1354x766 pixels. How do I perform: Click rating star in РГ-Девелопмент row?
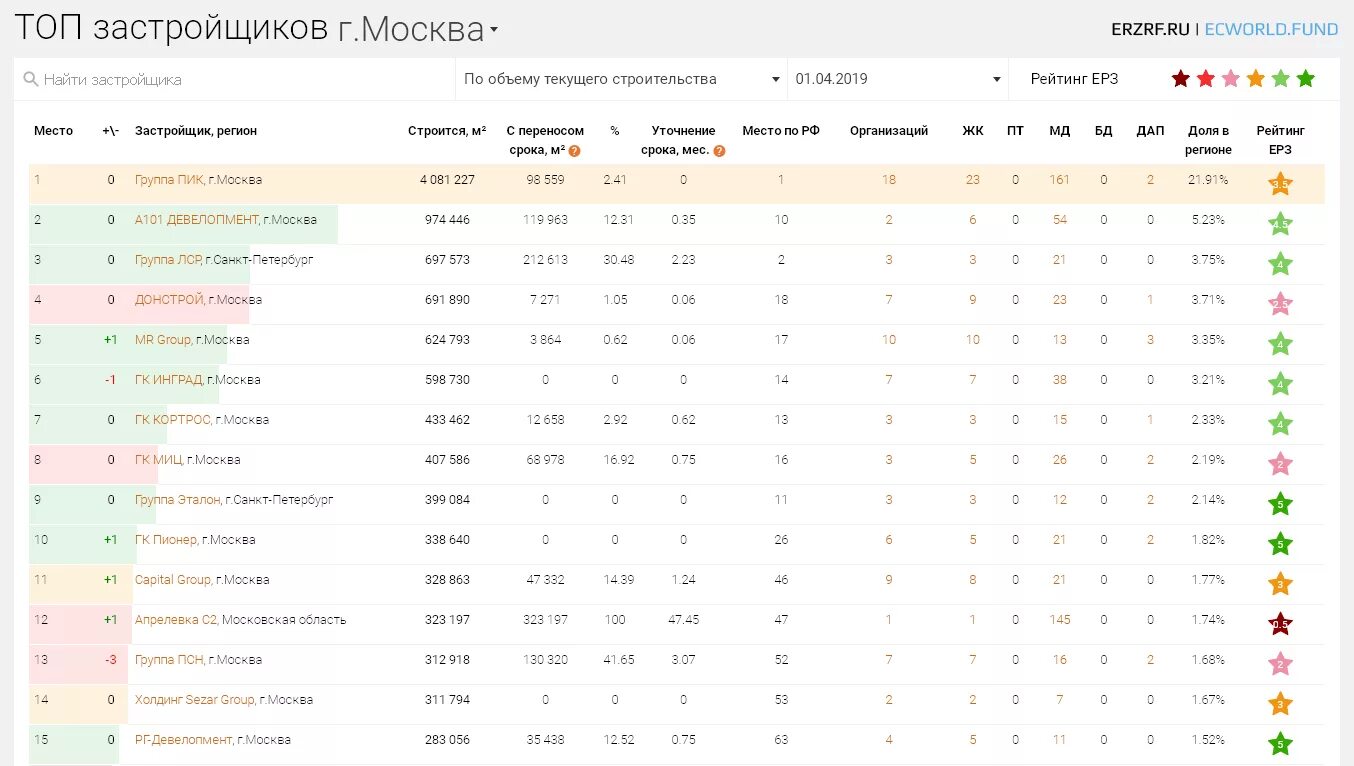coord(1281,744)
